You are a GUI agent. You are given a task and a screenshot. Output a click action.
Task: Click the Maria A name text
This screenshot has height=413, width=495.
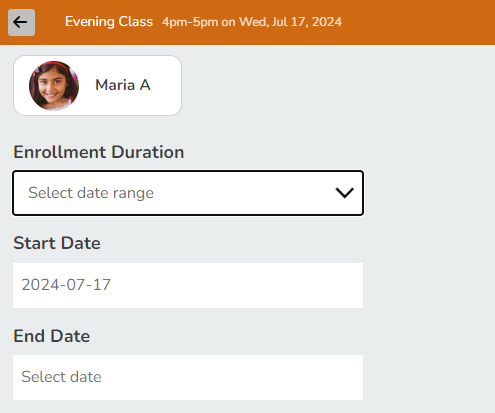click(x=123, y=85)
